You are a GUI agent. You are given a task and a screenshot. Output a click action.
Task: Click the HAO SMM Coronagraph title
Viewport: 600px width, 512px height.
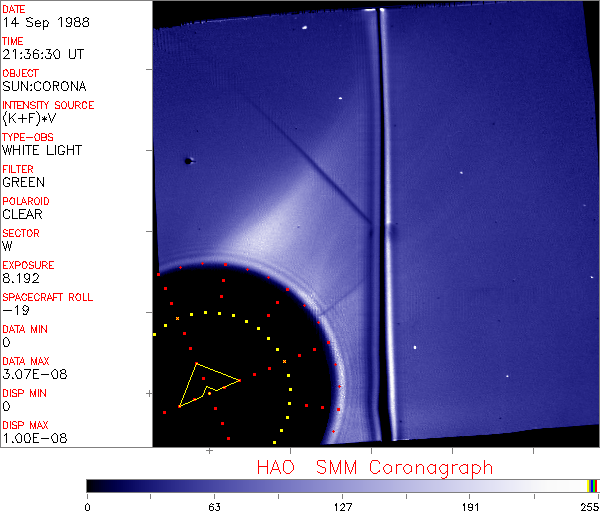coord(374,467)
